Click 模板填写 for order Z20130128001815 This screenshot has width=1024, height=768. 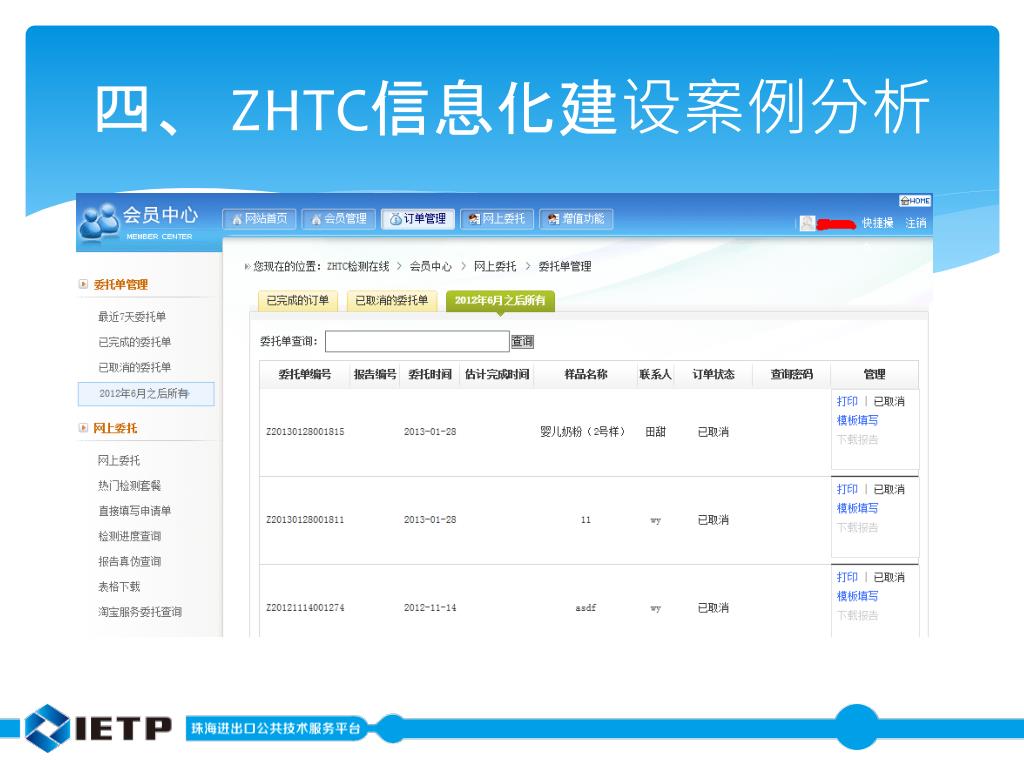point(857,421)
